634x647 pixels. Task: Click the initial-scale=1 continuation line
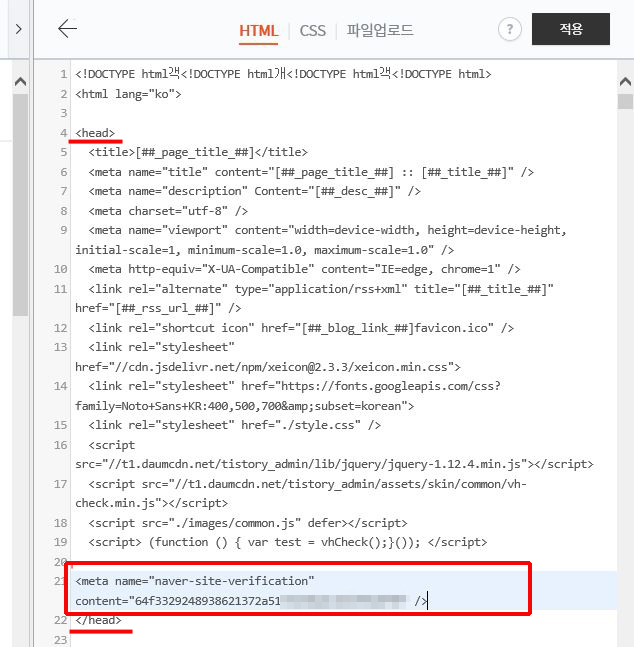coord(264,250)
